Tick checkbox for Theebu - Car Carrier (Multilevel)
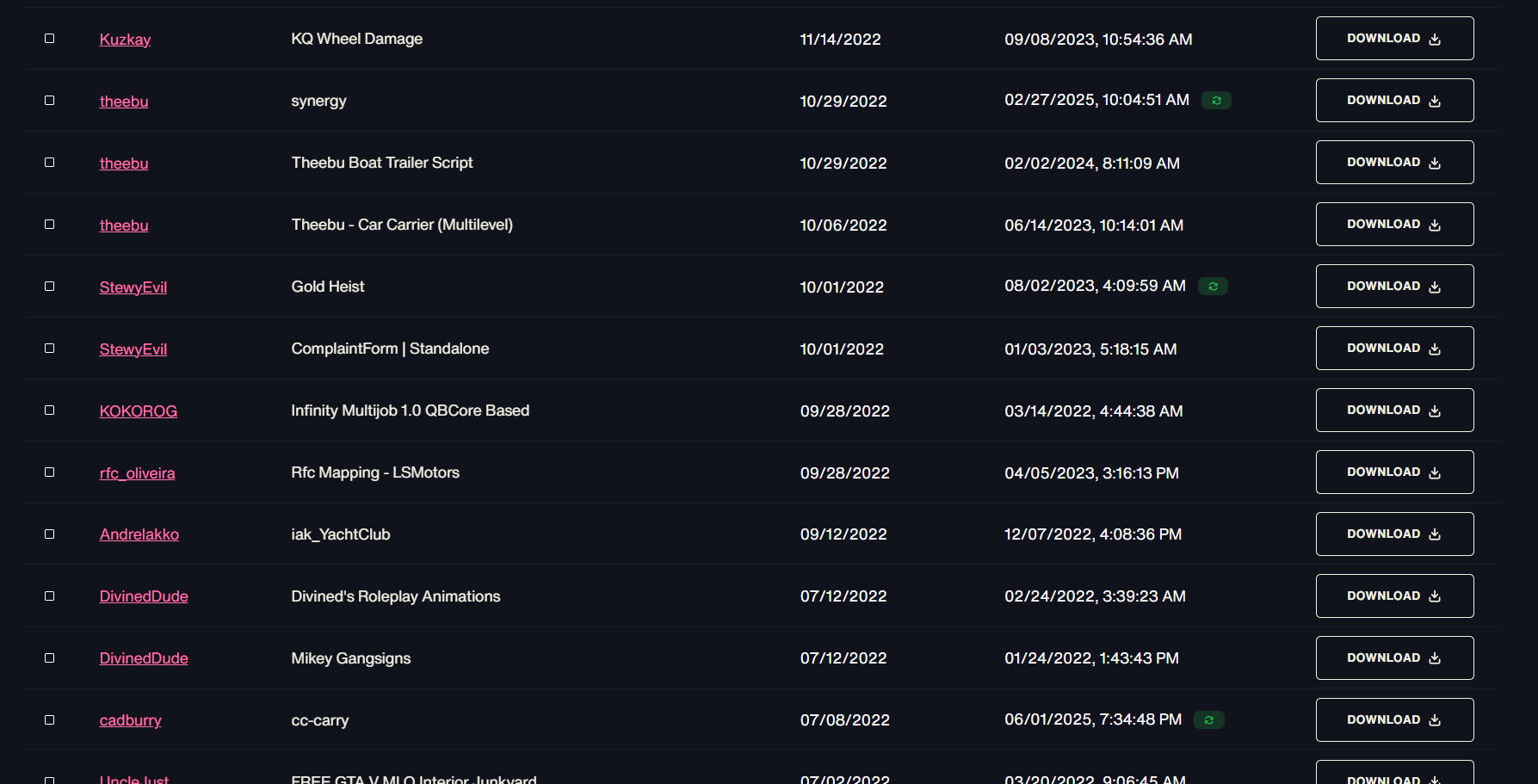 point(50,225)
